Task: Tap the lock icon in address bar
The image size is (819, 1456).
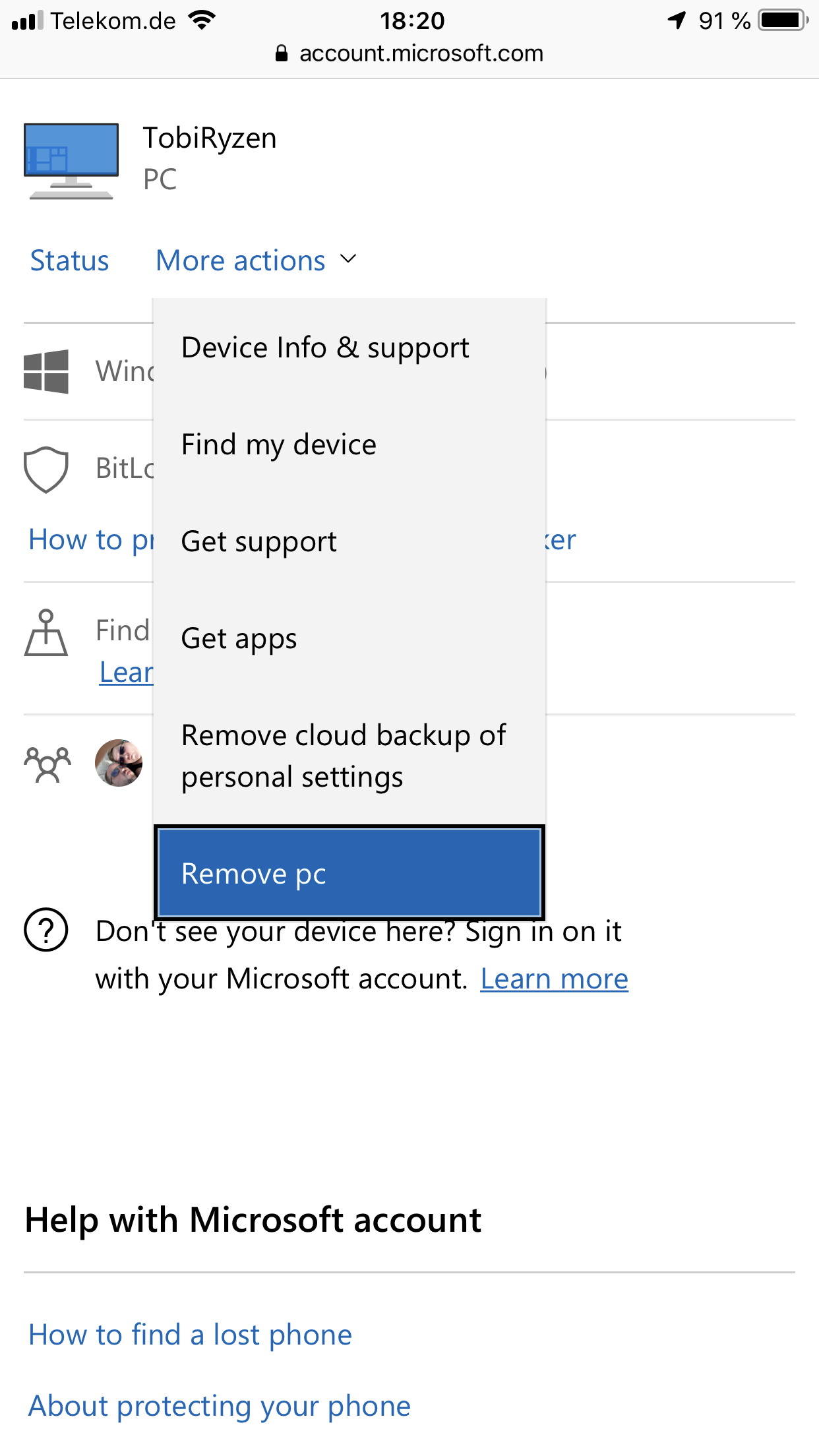Action: (x=282, y=53)
